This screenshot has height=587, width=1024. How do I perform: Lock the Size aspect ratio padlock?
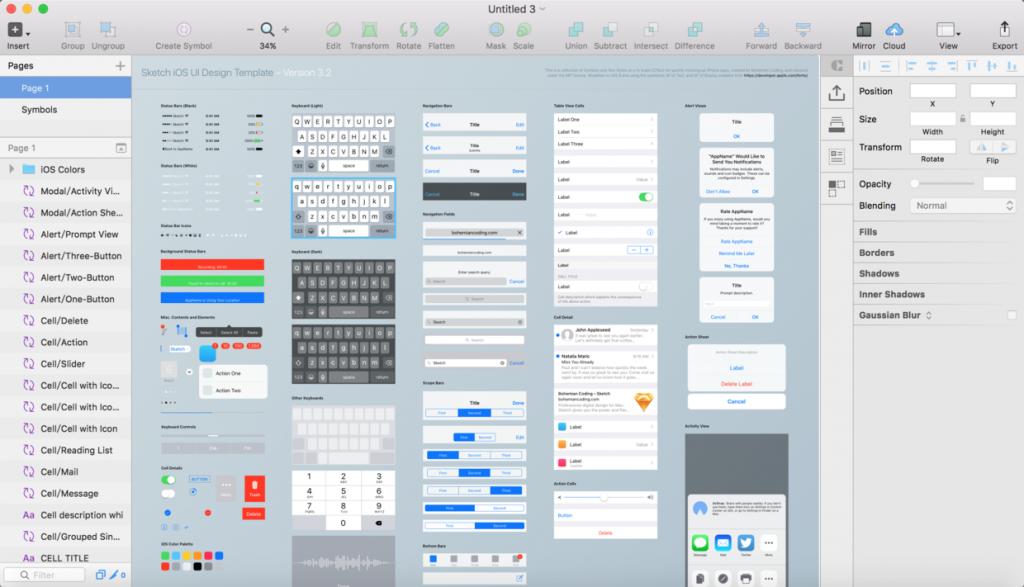(963, 118)
